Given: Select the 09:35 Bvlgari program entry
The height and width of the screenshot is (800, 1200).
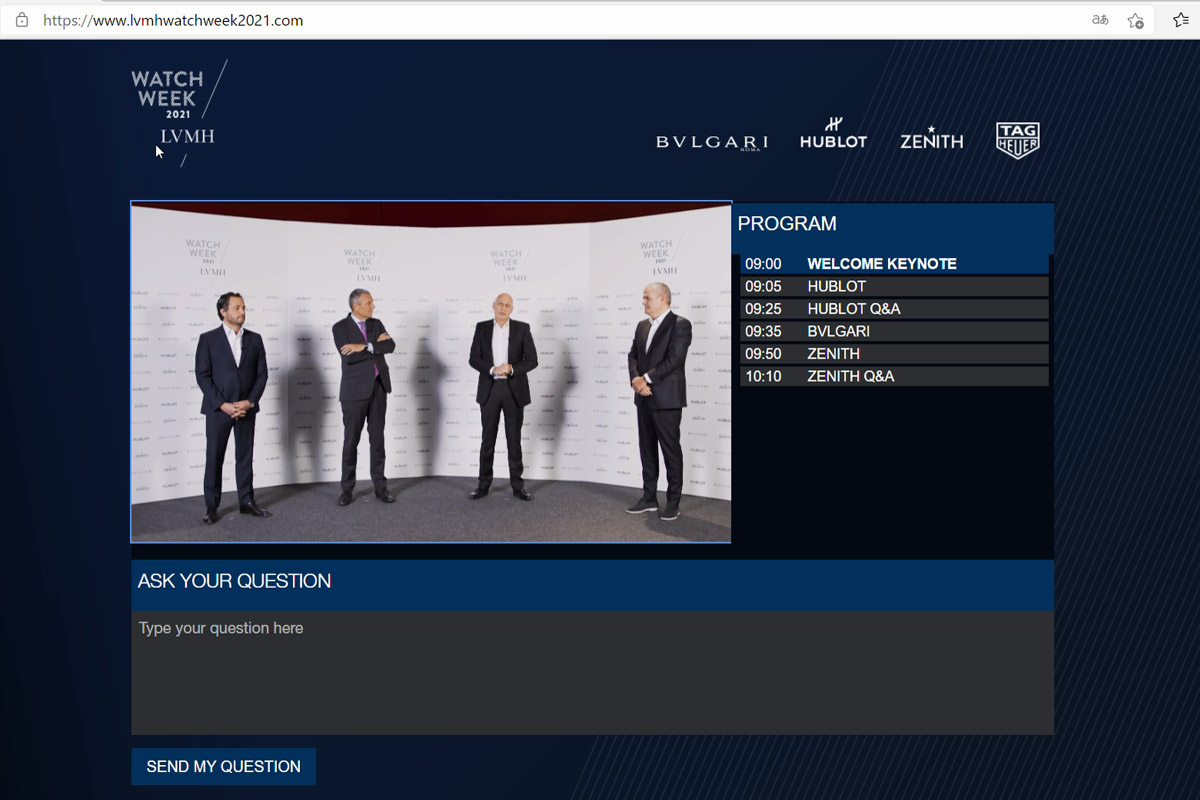Looking at the screenshot, I should click(893, 331).
